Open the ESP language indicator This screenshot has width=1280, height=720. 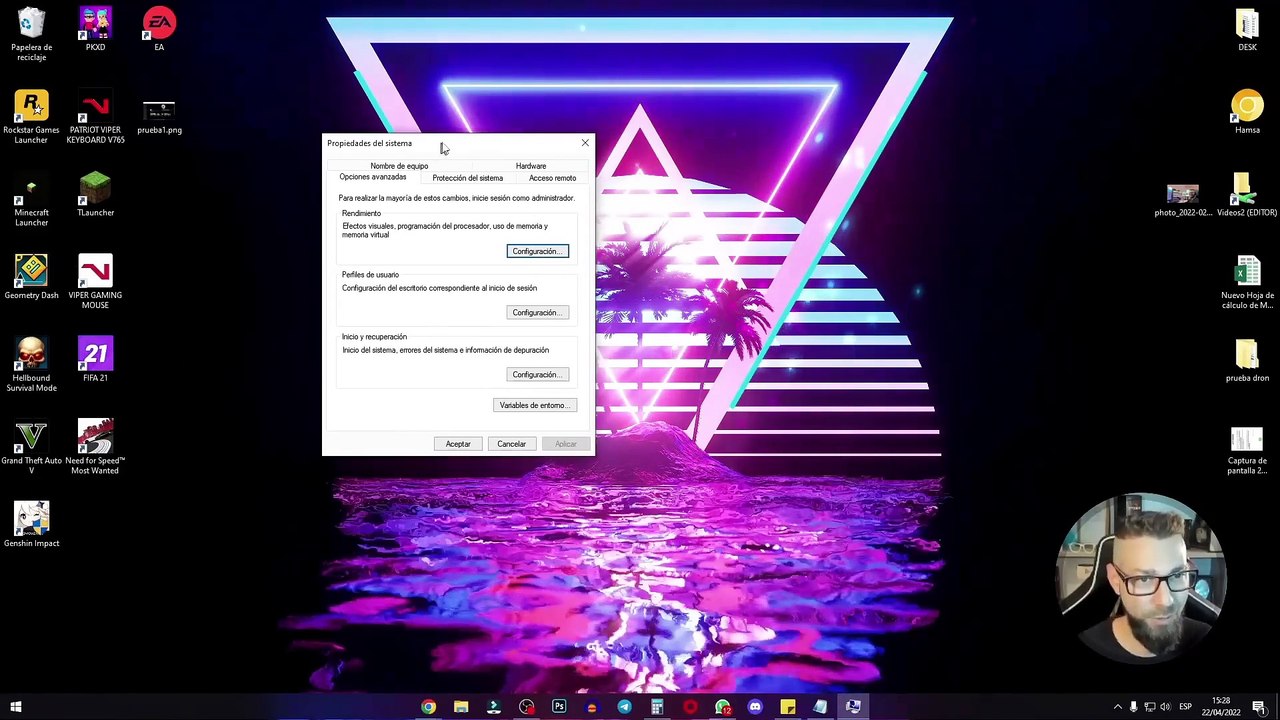1186,707
